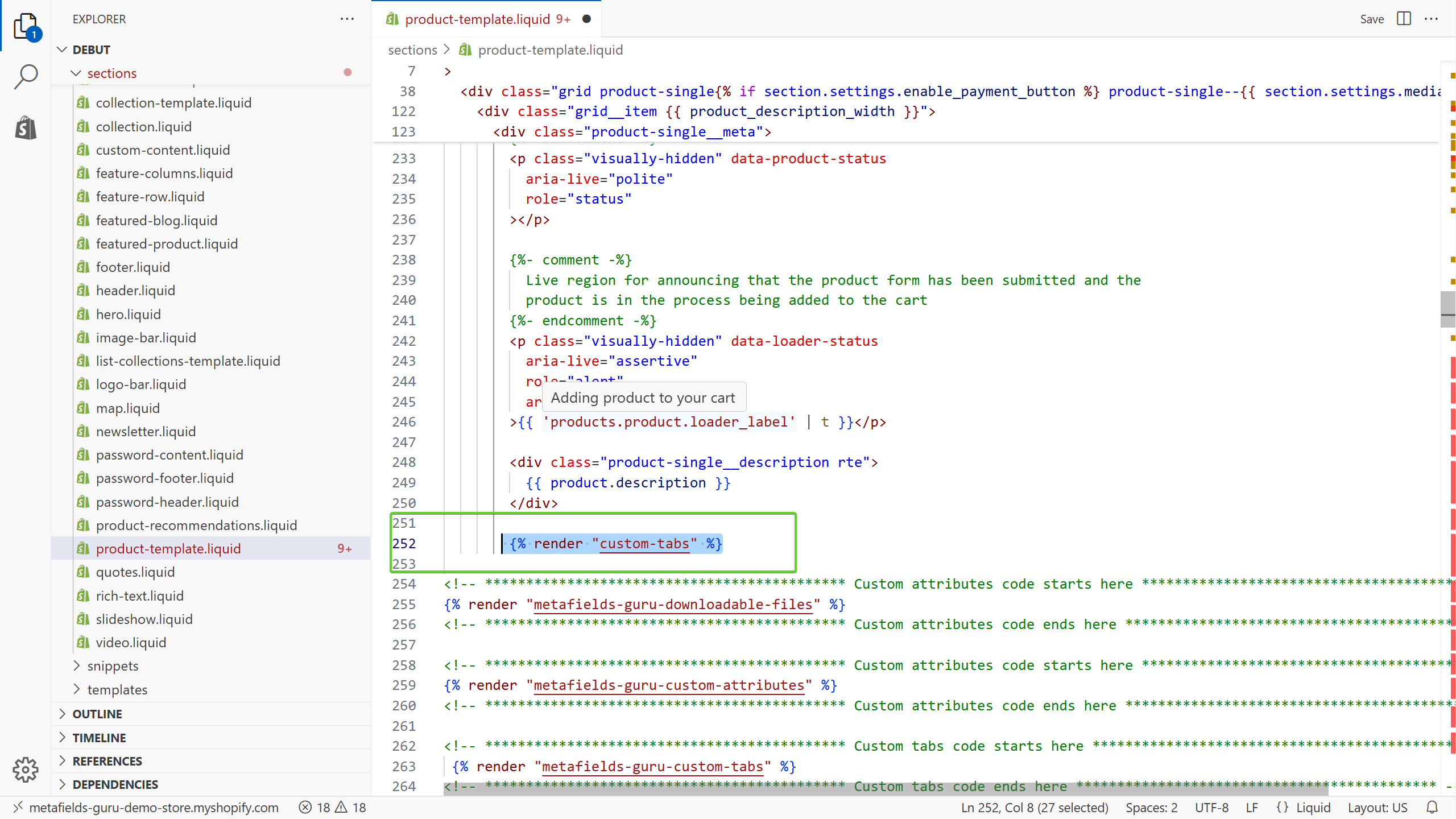
Task: Open the Manage gear icon
Action: [x=25, y=770]
